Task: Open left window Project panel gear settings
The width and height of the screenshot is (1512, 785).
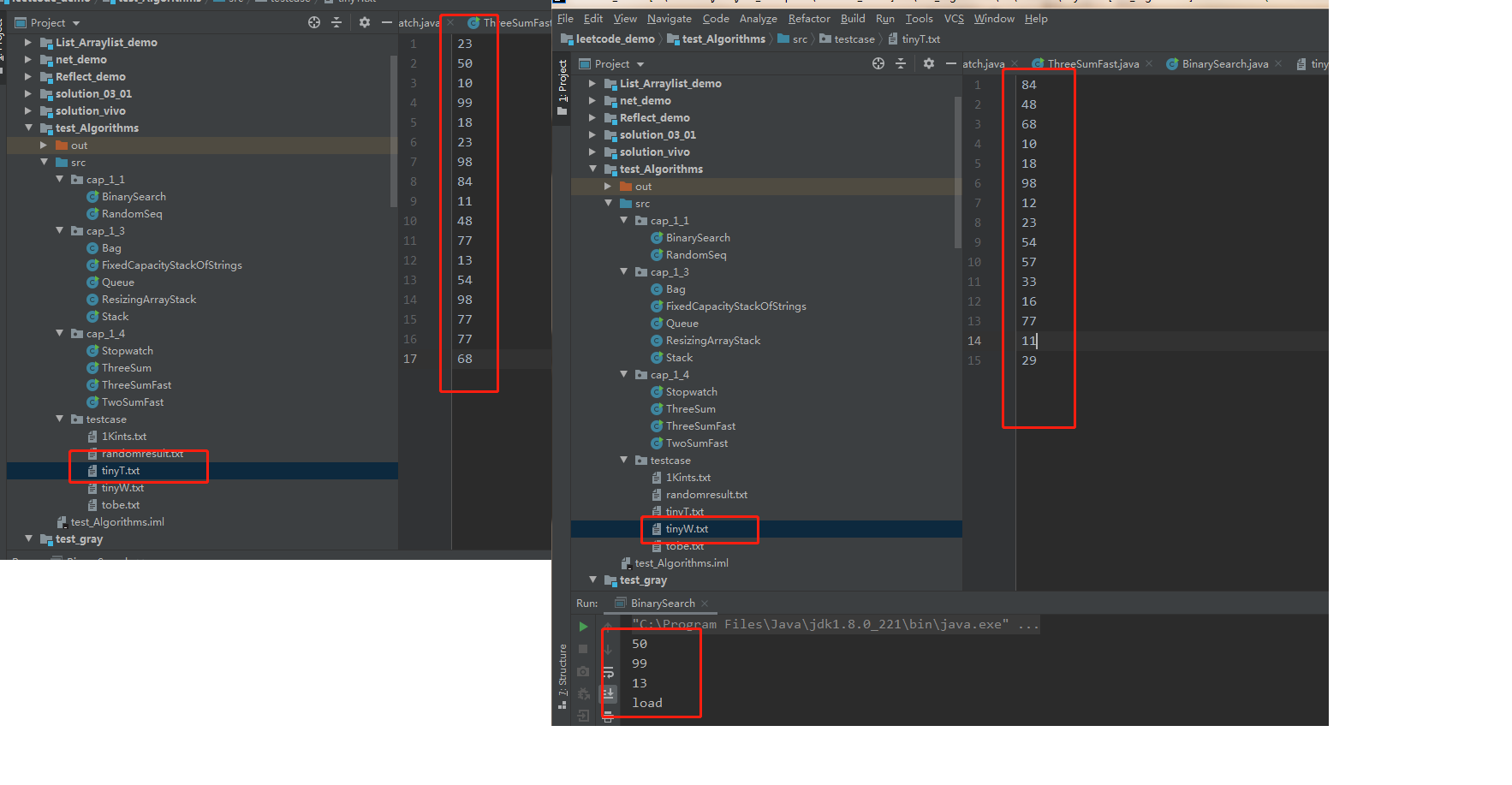Action: click(365, 22)
